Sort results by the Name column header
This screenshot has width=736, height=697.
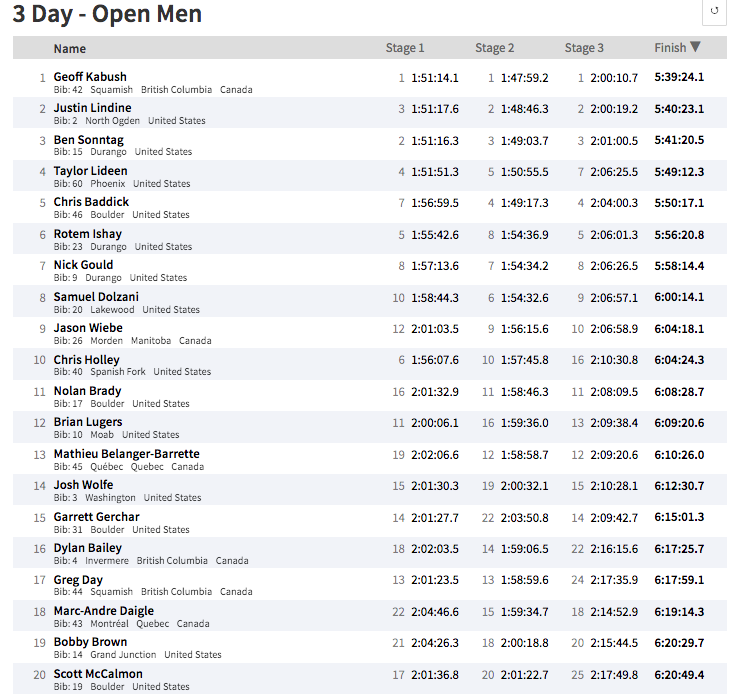click(70, 48)
